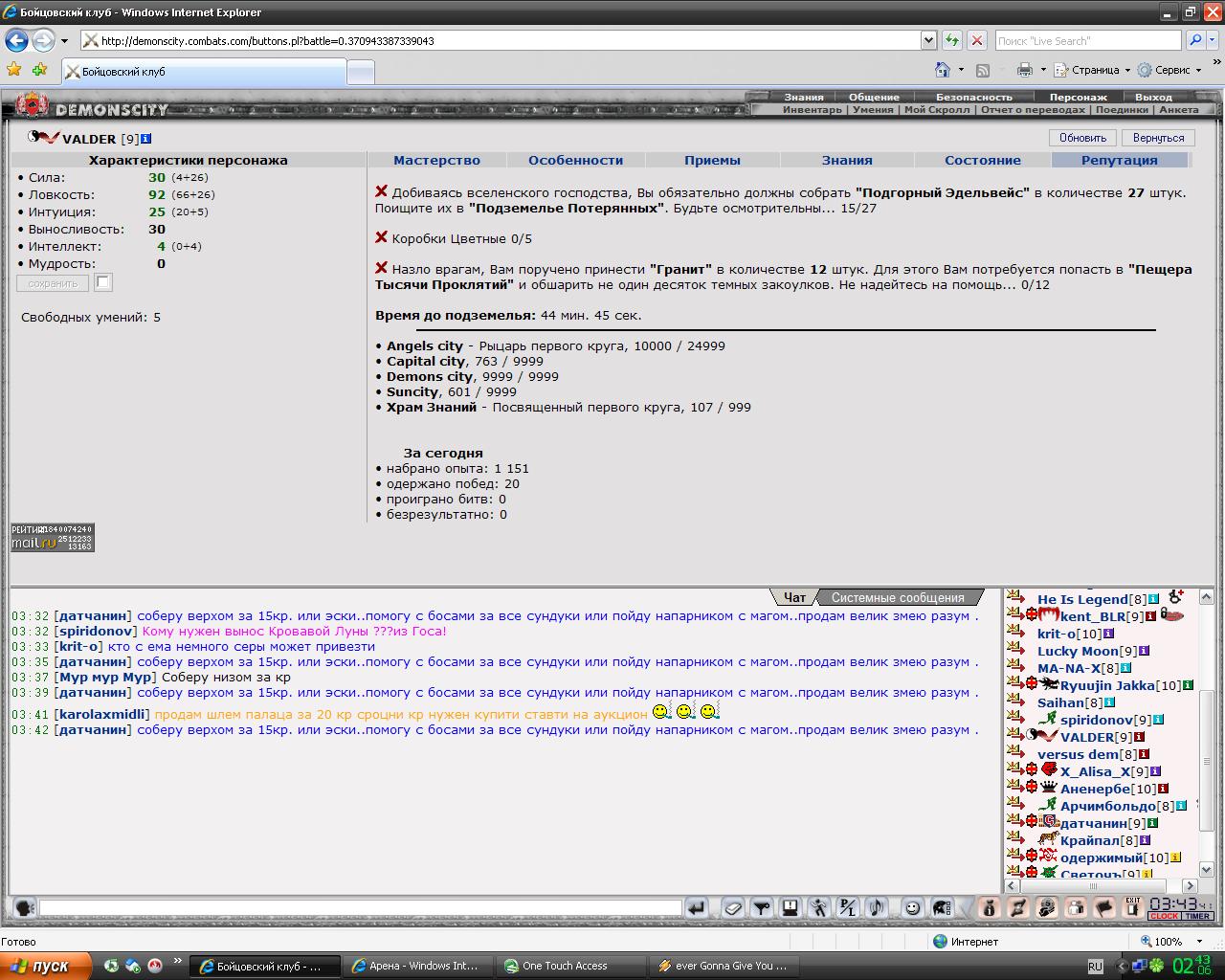Switch clock display to CLOCK mode
This screenshot has width=1225, height=980.
click(x=1164, y=917)
